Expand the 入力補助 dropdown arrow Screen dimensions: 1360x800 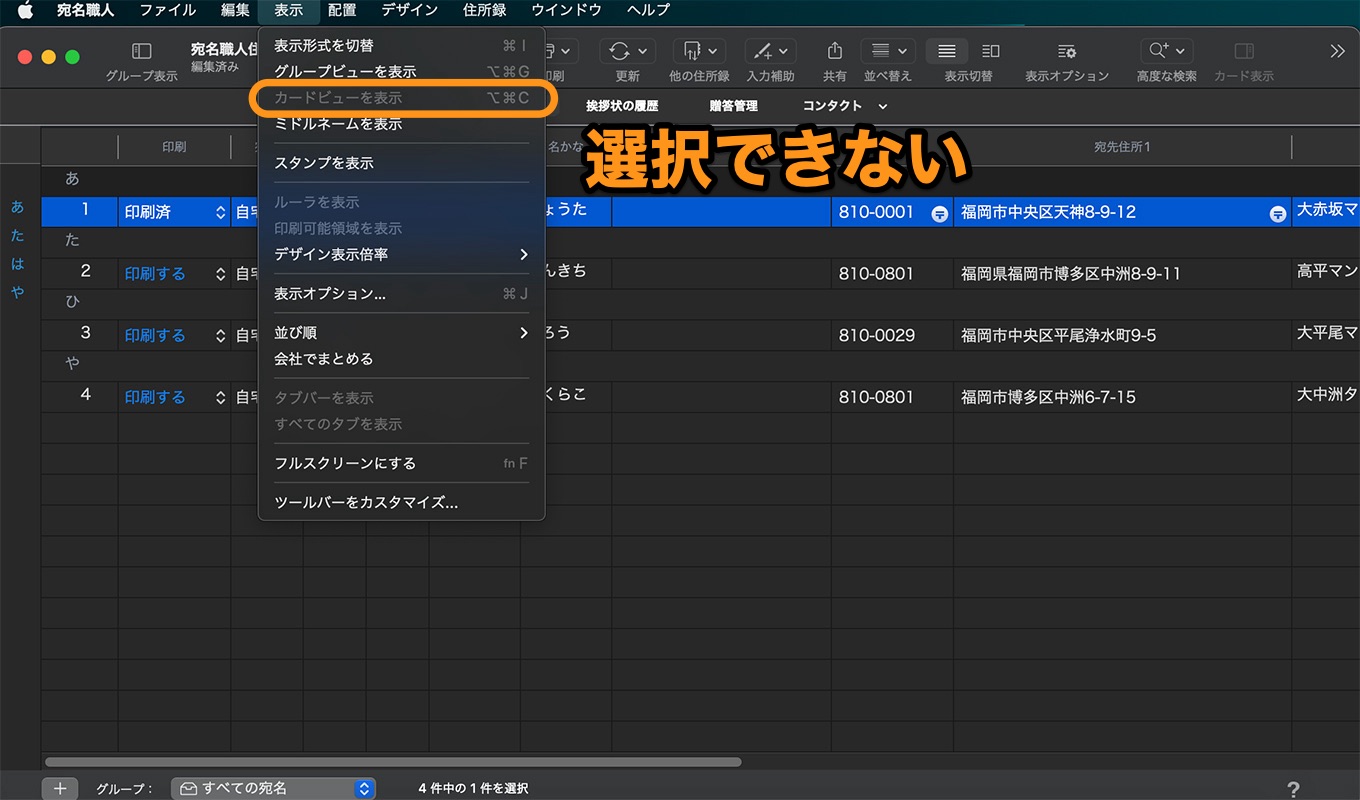click(783, 51)
